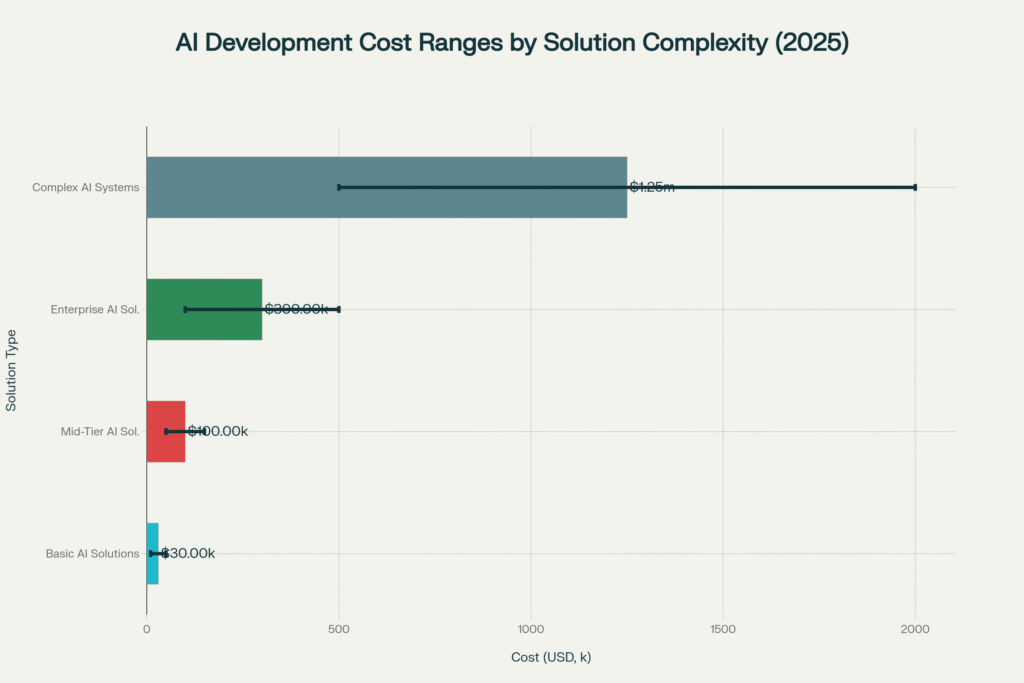
Task: Click the 2000 tick on the x-axis
Action: coord(915,628)
